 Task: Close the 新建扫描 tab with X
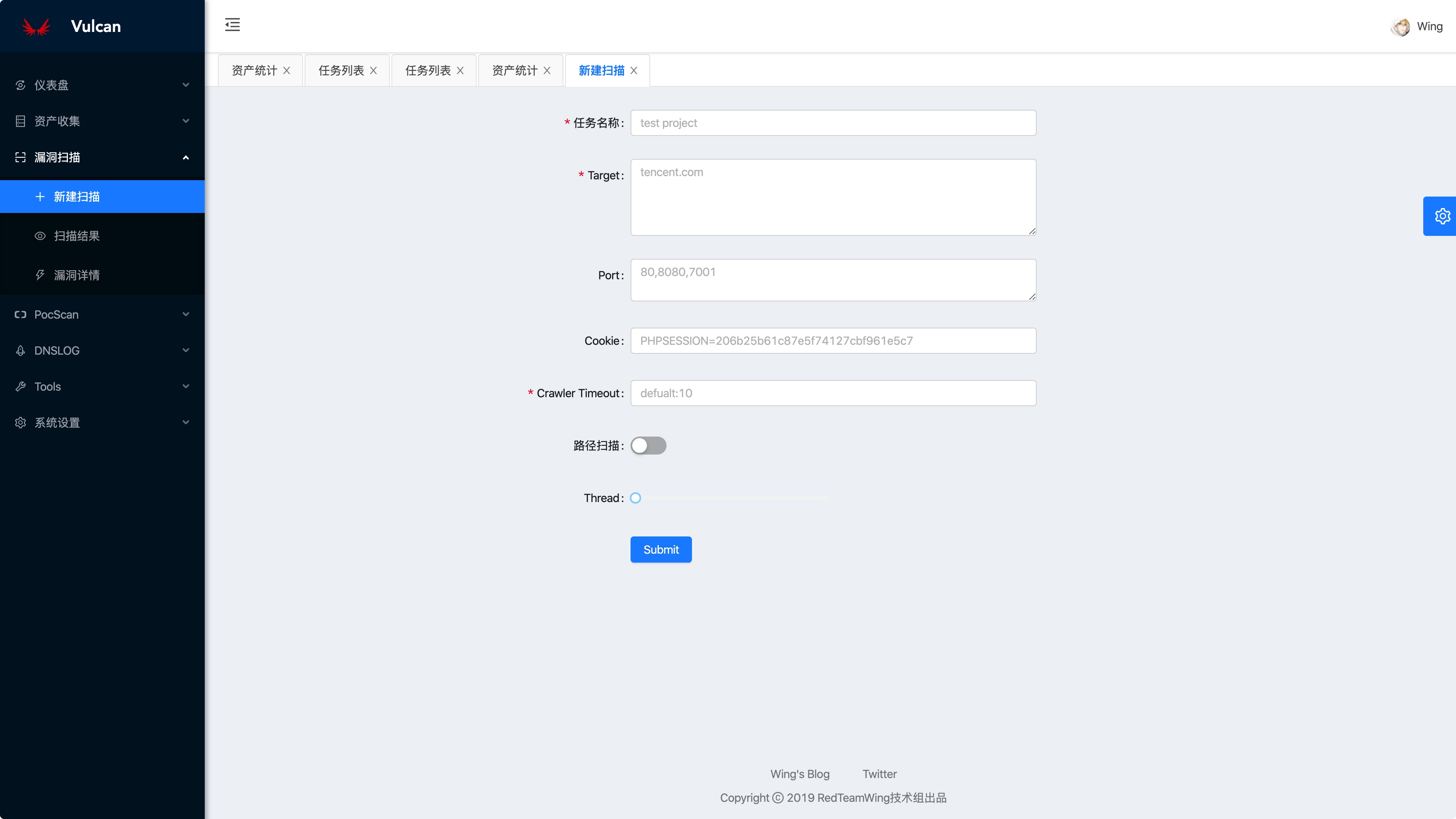click(633, 71)
